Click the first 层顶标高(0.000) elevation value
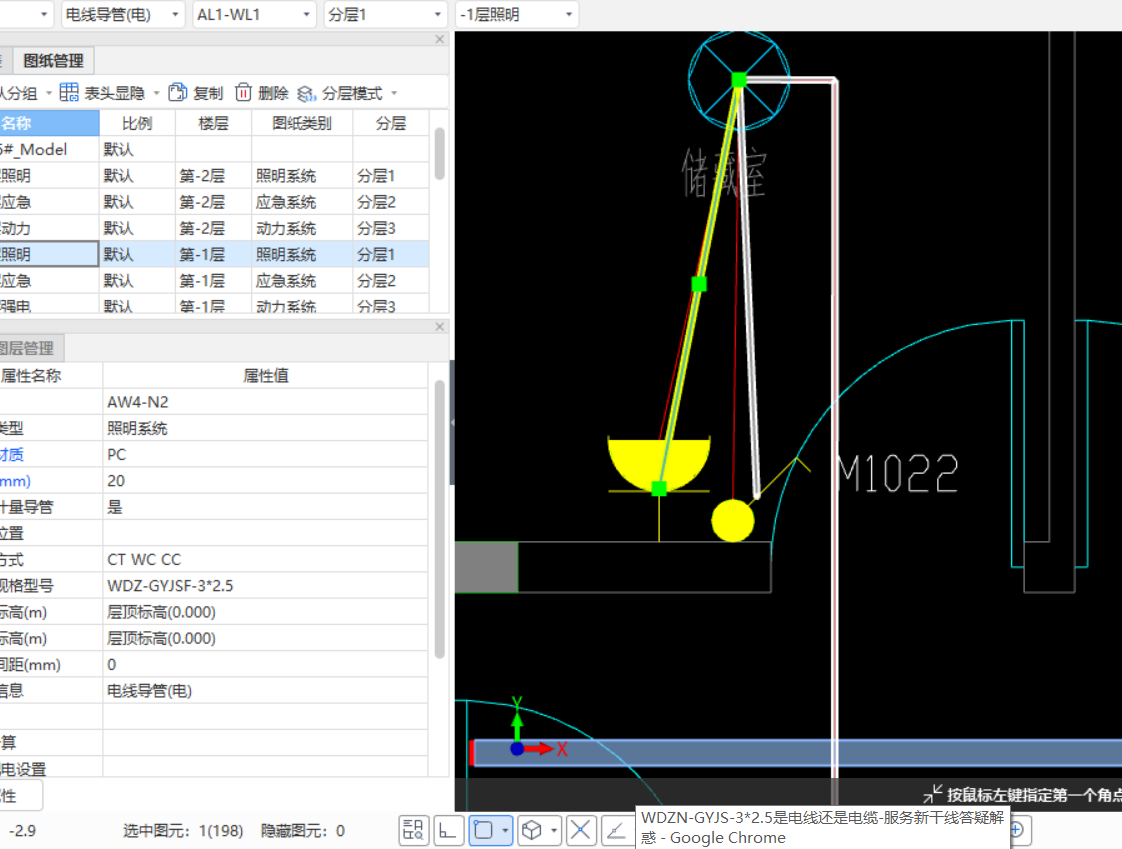Viewport: 1122px width, 849px height. click(265, 612)
